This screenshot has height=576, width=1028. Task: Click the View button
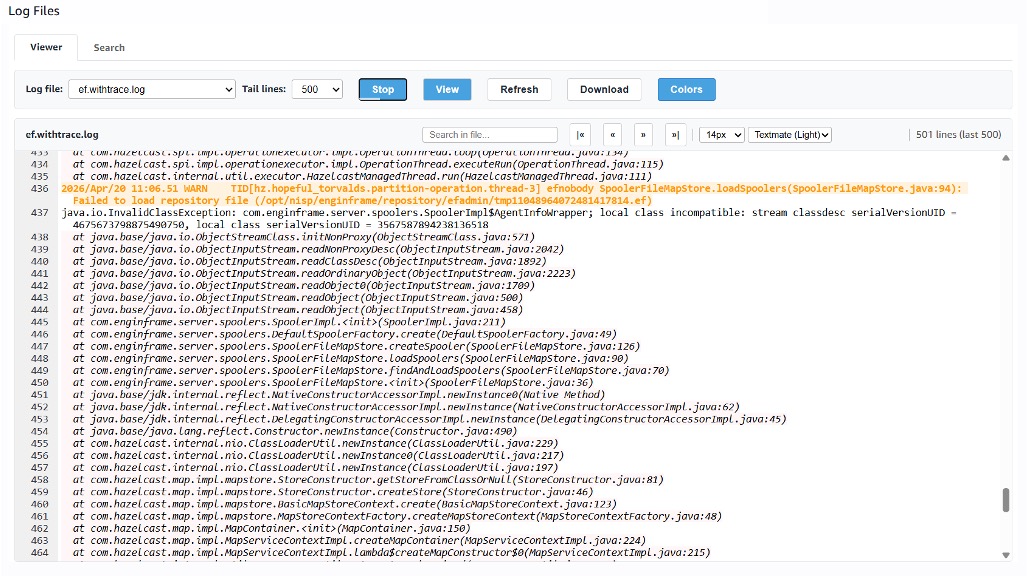tap(447, 90)
